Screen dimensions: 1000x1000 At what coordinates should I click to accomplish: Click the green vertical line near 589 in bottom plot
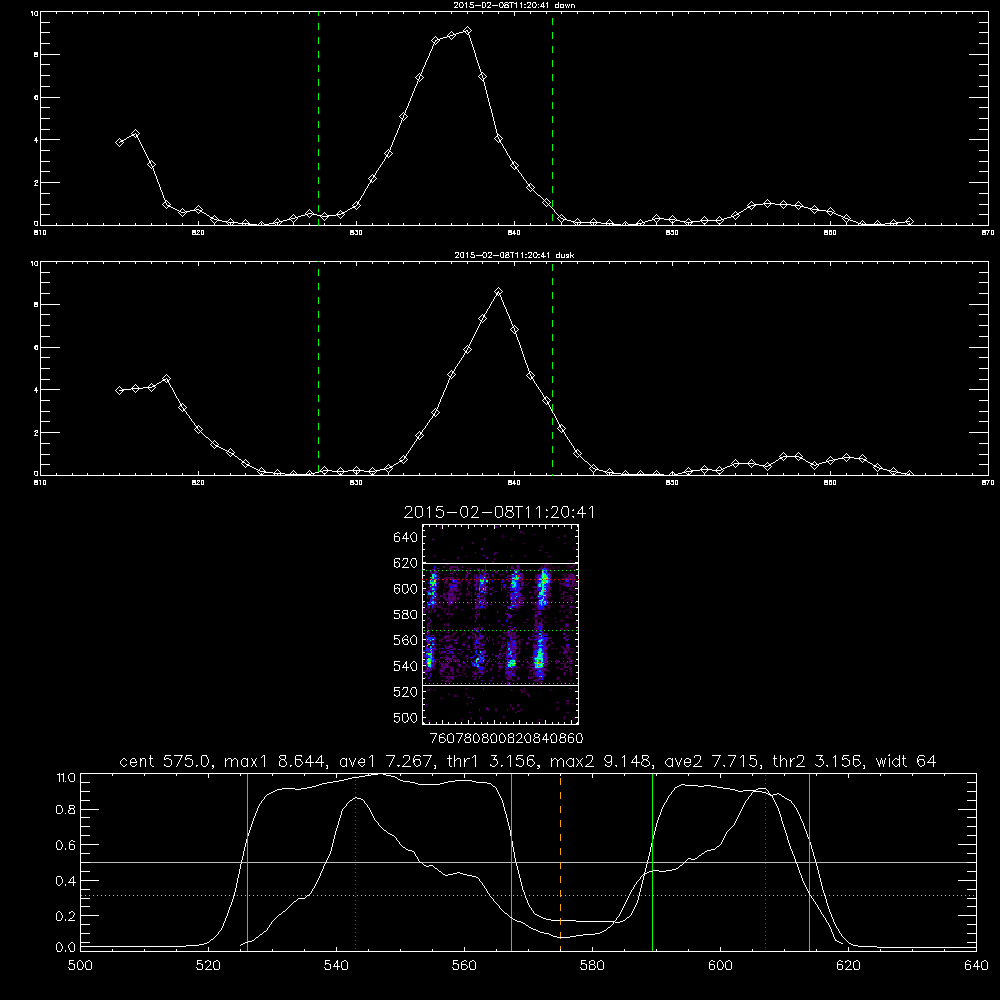click(x=652, y=861)
